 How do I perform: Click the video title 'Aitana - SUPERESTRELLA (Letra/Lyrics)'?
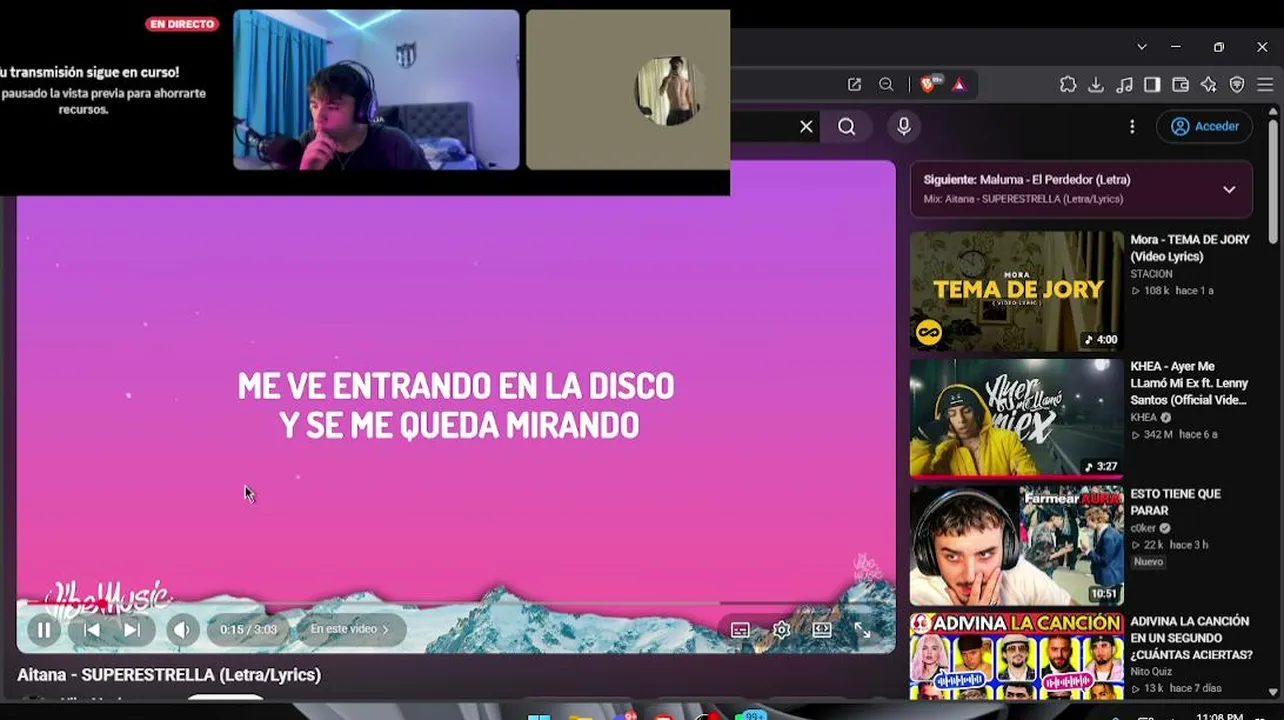[169, 675]
